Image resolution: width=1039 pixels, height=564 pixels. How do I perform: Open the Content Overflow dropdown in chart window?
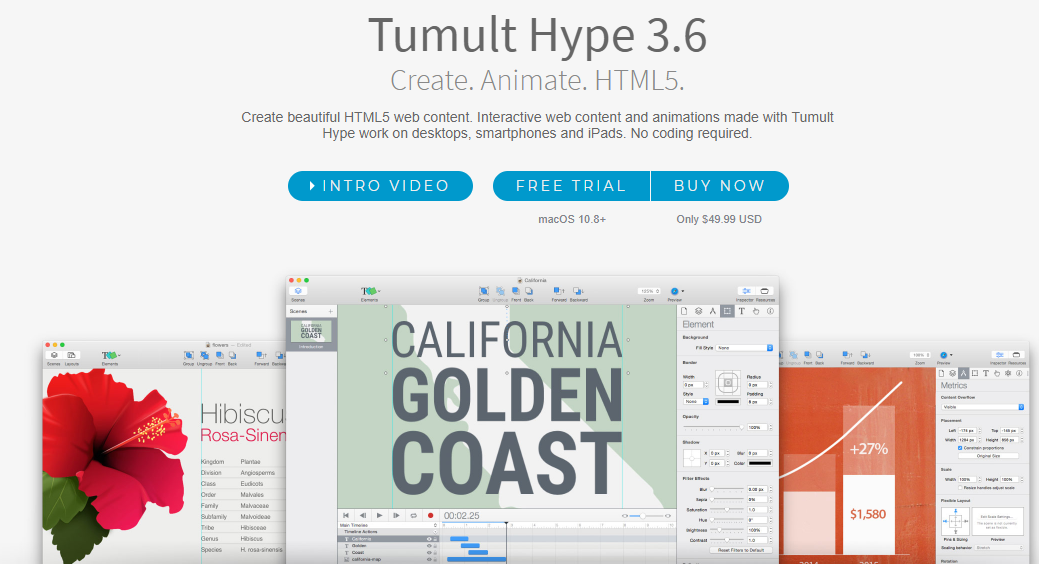[x=982, y=407]
